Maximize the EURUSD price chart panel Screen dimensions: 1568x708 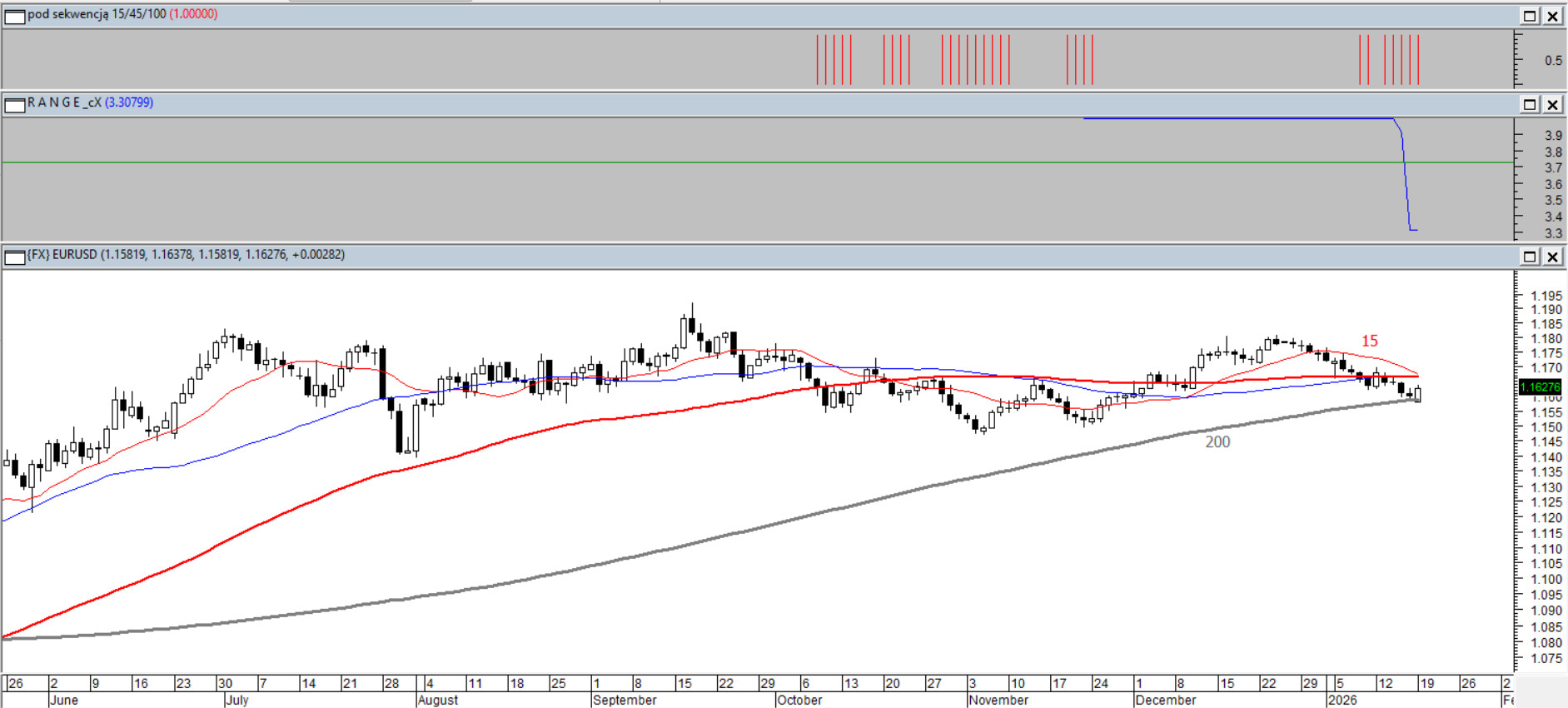click(x=1530, y=257)
